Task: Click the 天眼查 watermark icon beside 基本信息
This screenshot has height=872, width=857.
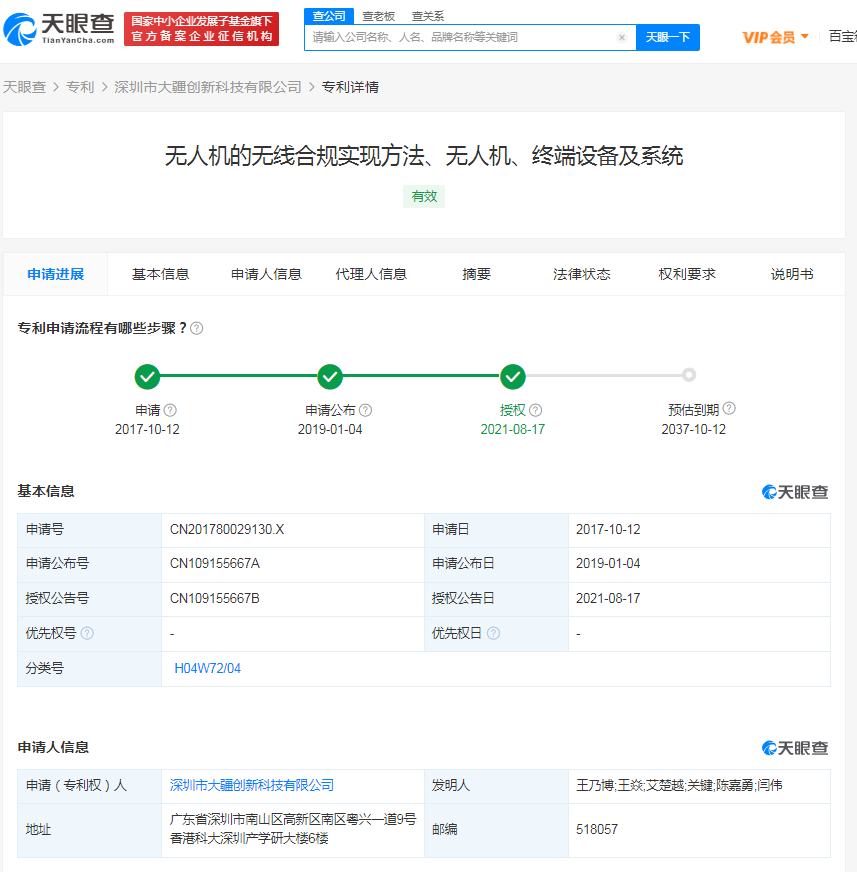Action: point(767,491)
